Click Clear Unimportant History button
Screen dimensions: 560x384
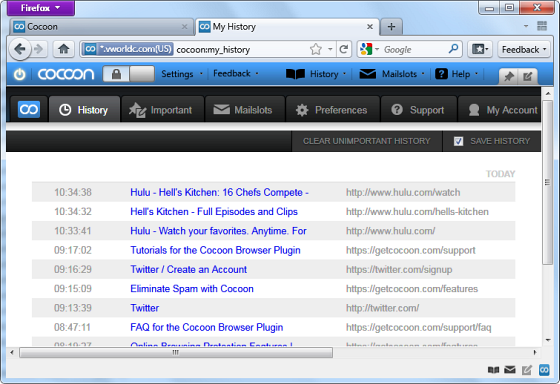pos(367,141)
